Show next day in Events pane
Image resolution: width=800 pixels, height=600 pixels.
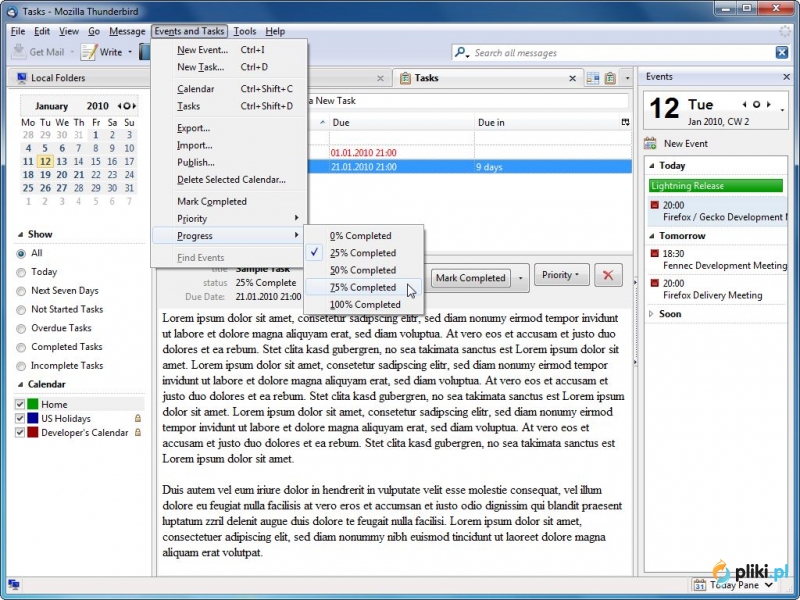769,105
